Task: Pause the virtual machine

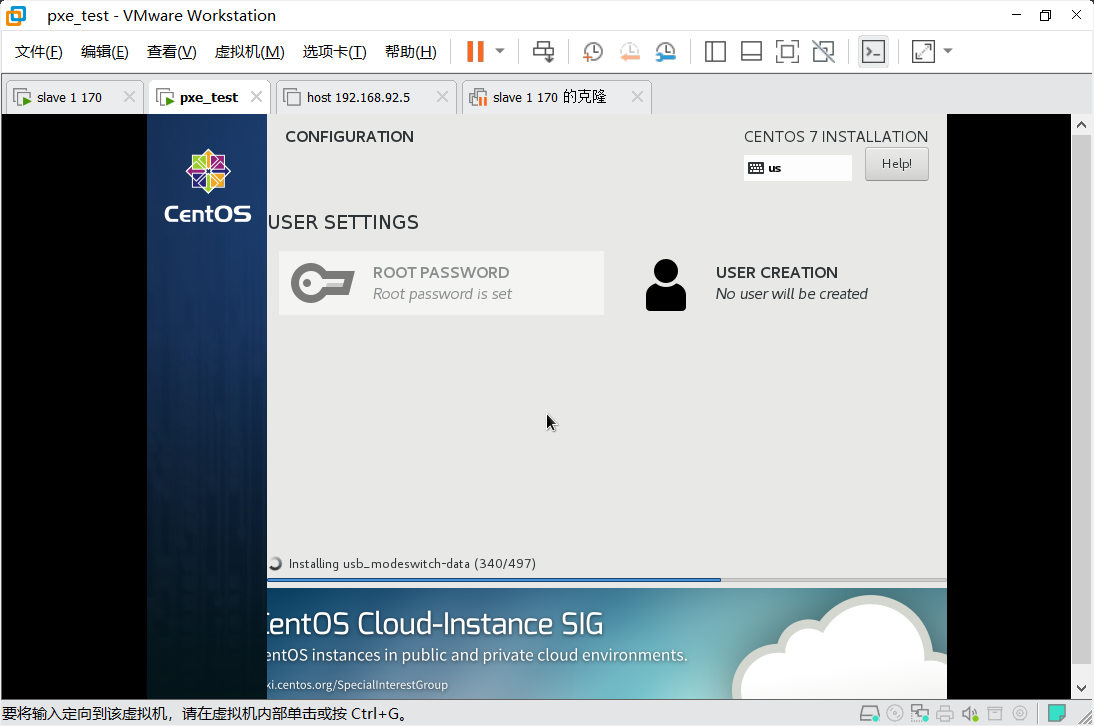Action: (x=475, y=52)
